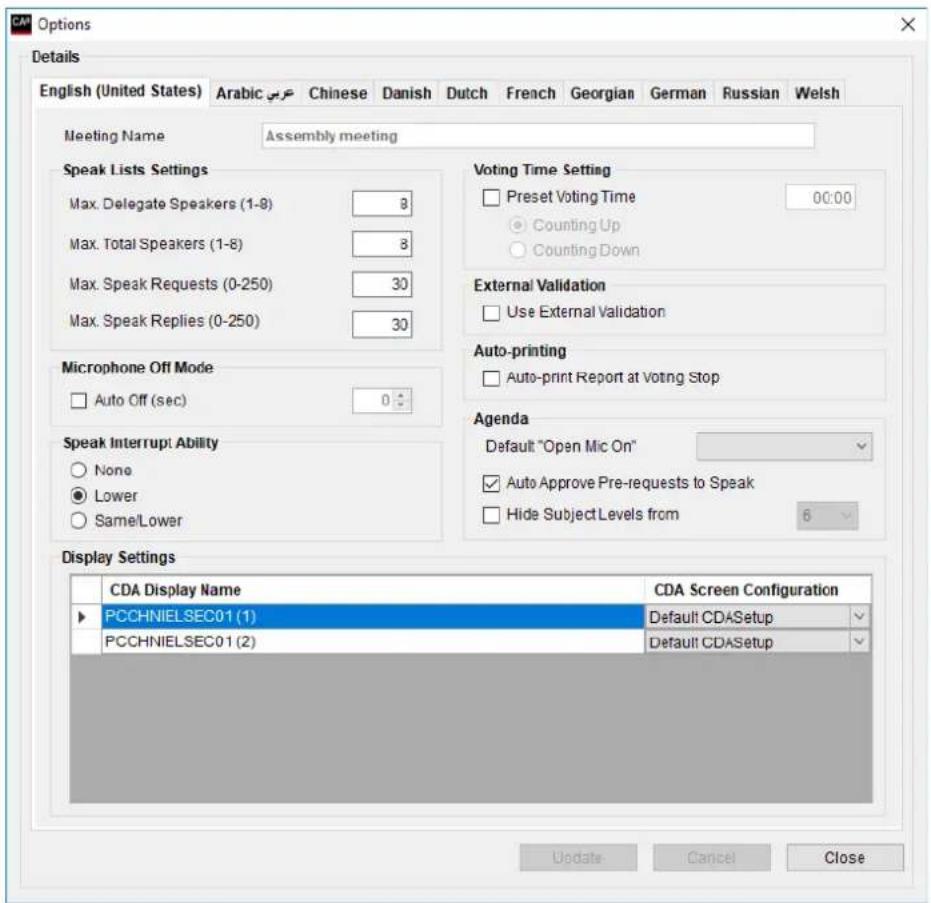Enable Use External Validation checkbox
Viewport: 931px width, 903px height.
click(x=491, y=313)
